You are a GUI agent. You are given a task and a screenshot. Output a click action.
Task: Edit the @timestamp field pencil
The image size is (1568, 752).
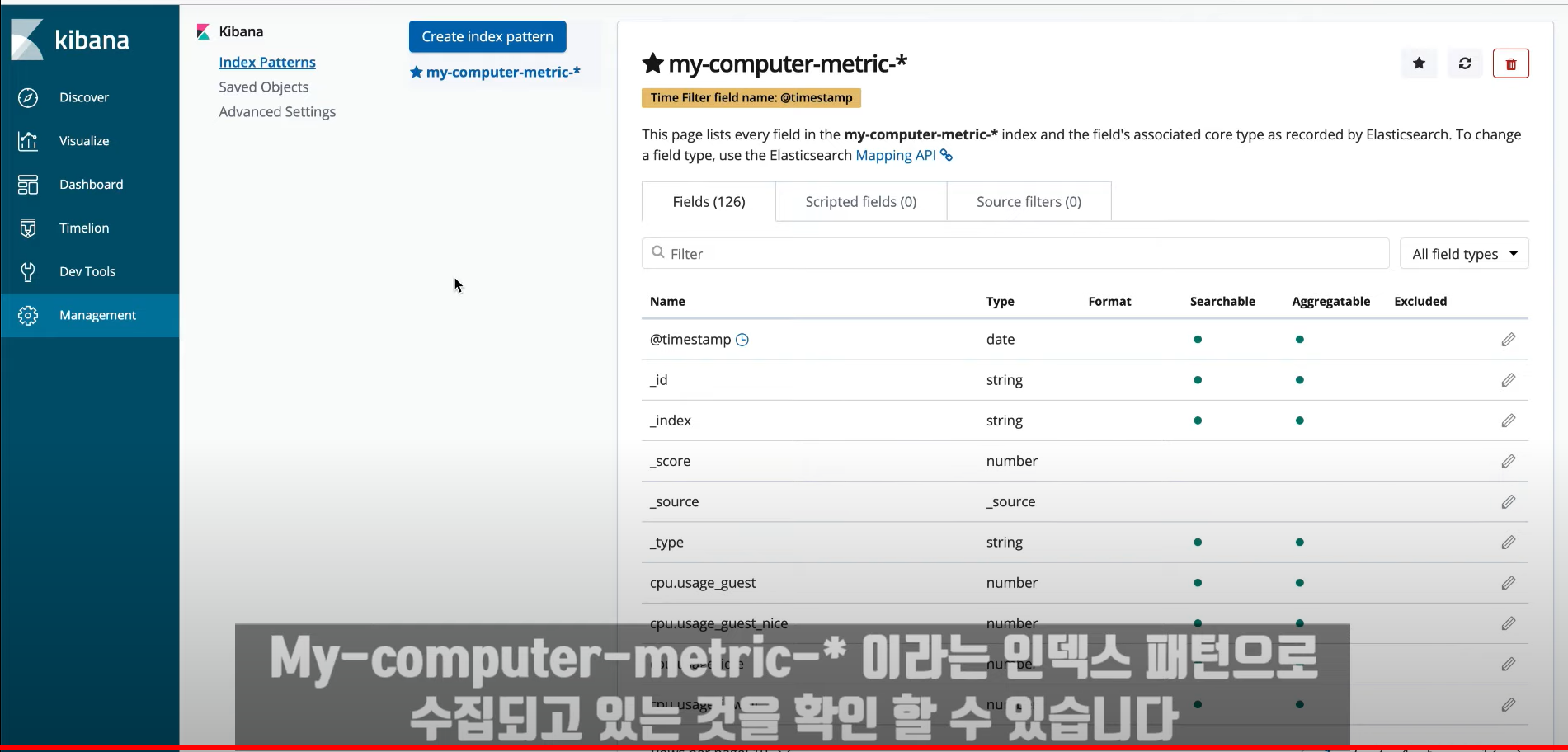(1509, 340)
